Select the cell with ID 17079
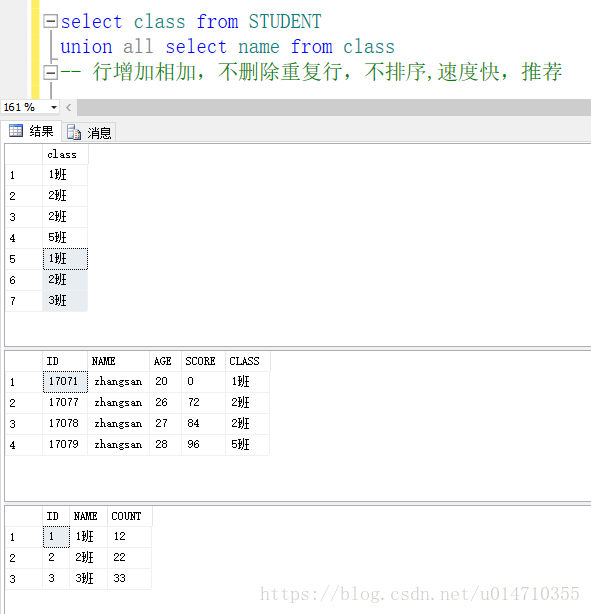The image size is (591, 614). (x=65, y=445)
